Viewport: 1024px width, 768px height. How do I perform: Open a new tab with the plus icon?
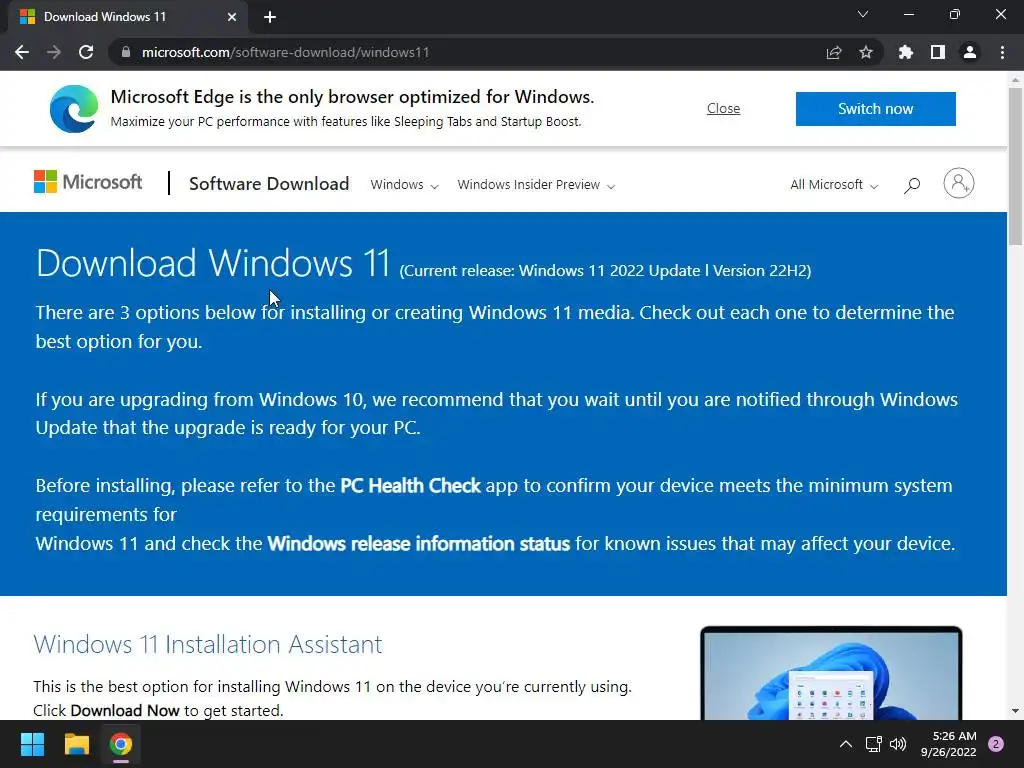(x=270, y=17)
